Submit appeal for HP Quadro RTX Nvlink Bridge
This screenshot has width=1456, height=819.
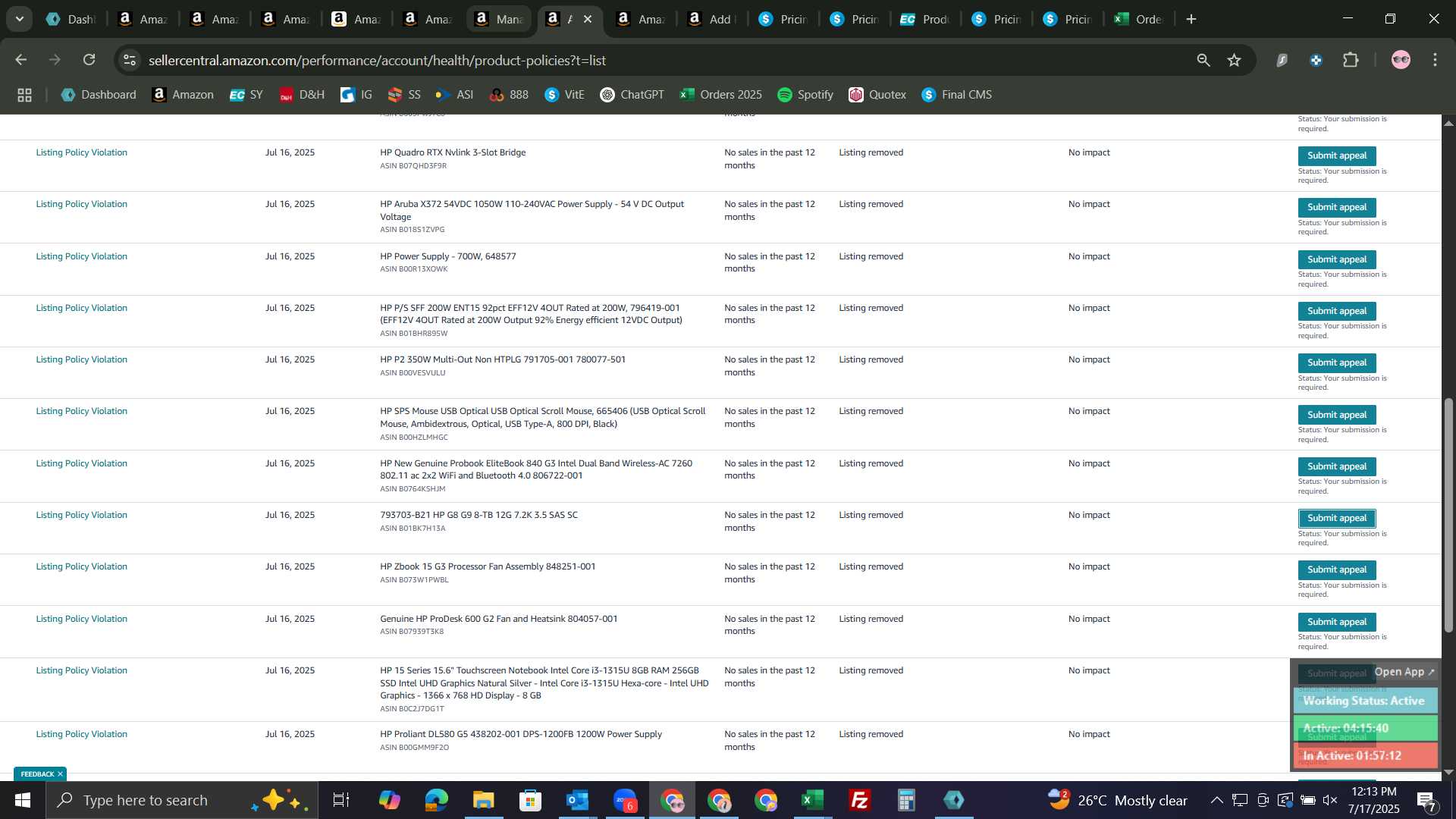coord(1336,155)
